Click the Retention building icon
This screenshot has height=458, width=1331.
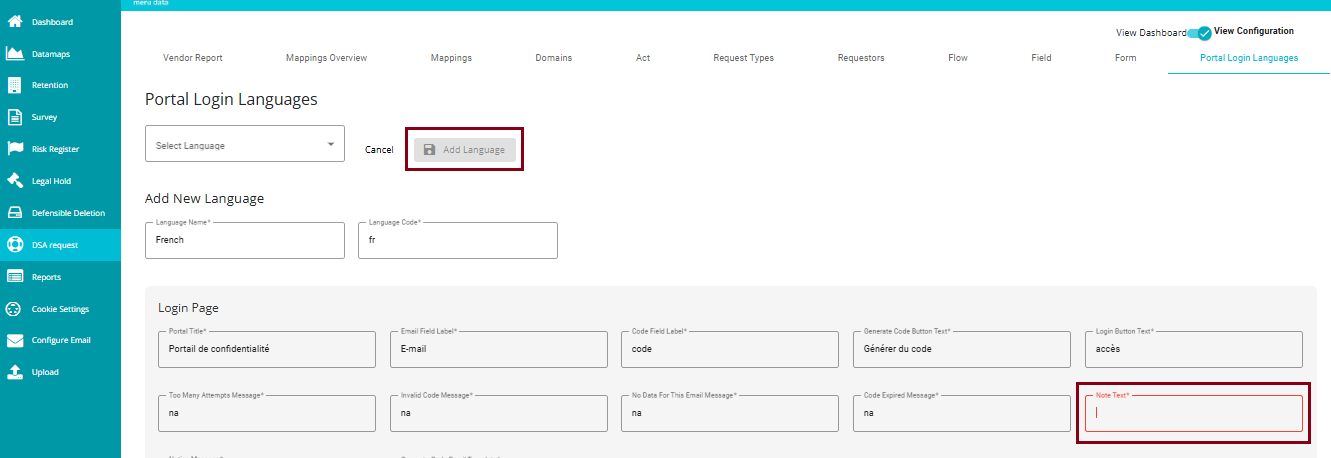point(15,85)
